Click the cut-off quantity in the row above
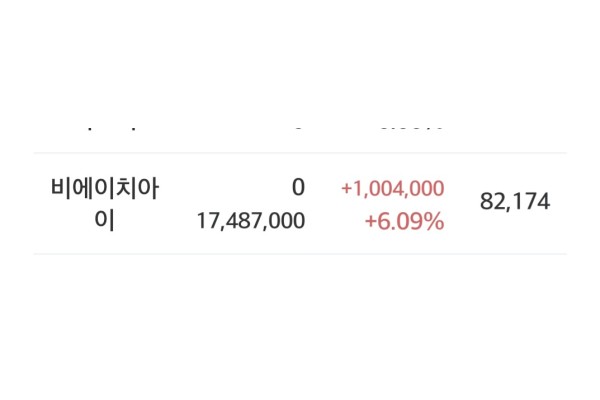This screenshot has height=400, width=600. 297,130
